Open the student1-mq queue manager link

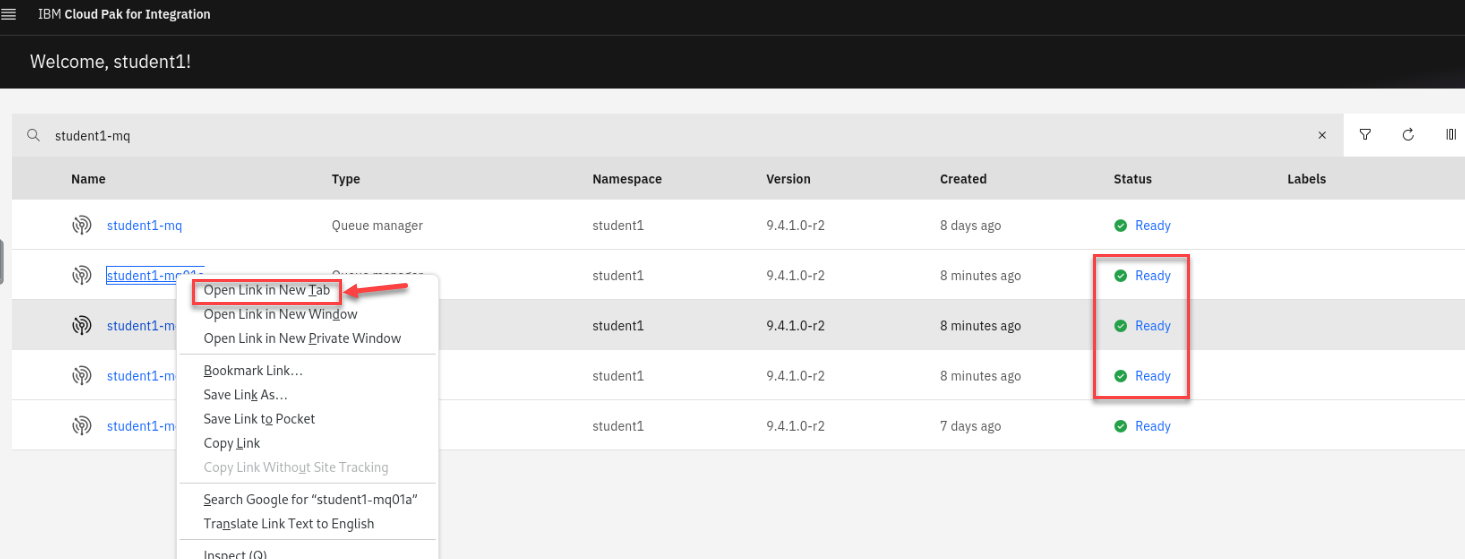(144, 226)
